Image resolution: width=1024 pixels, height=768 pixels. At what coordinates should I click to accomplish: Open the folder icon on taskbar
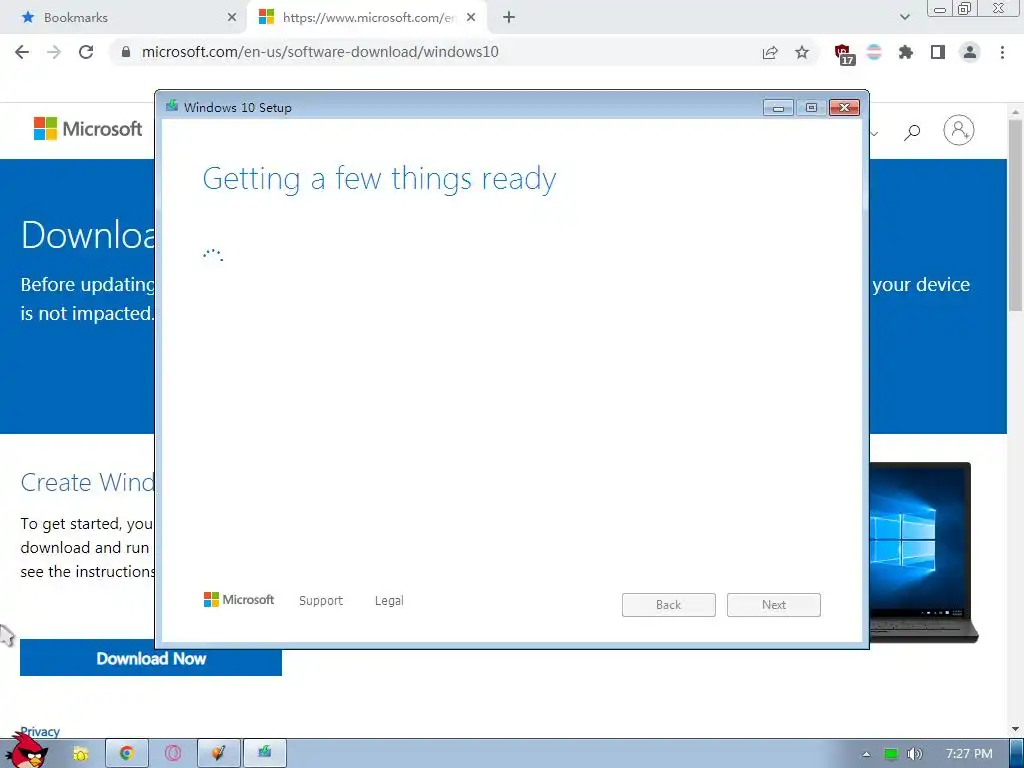(80, 754)
